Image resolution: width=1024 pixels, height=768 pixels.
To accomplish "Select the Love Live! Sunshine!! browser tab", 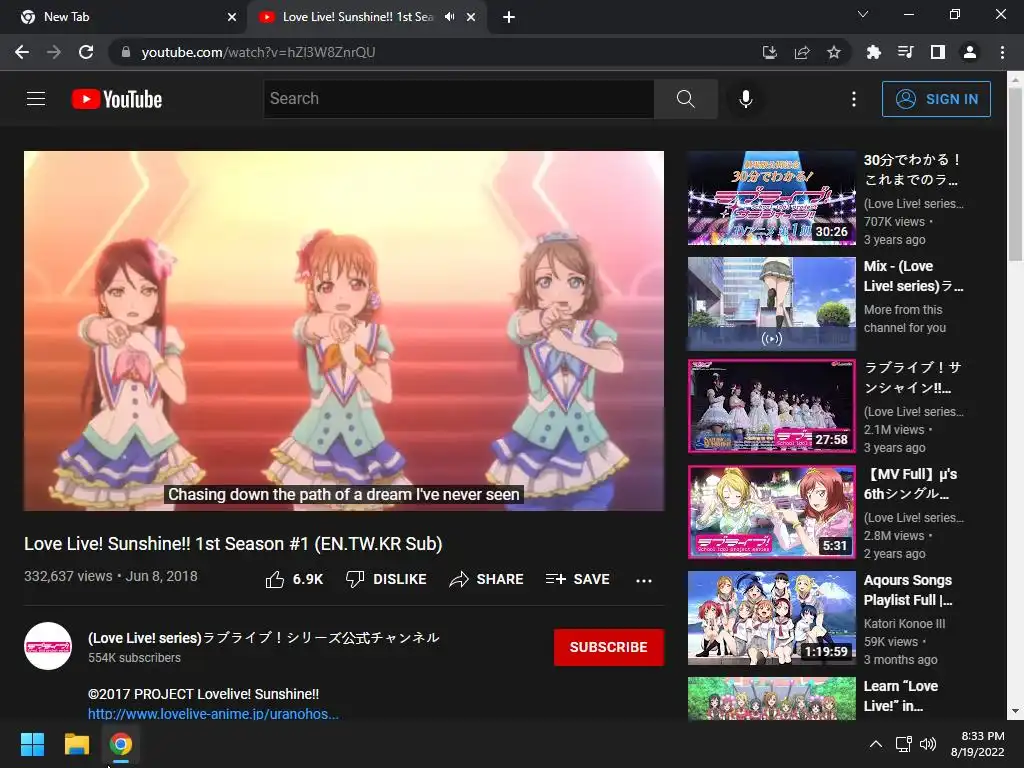I will click(358, 17).
